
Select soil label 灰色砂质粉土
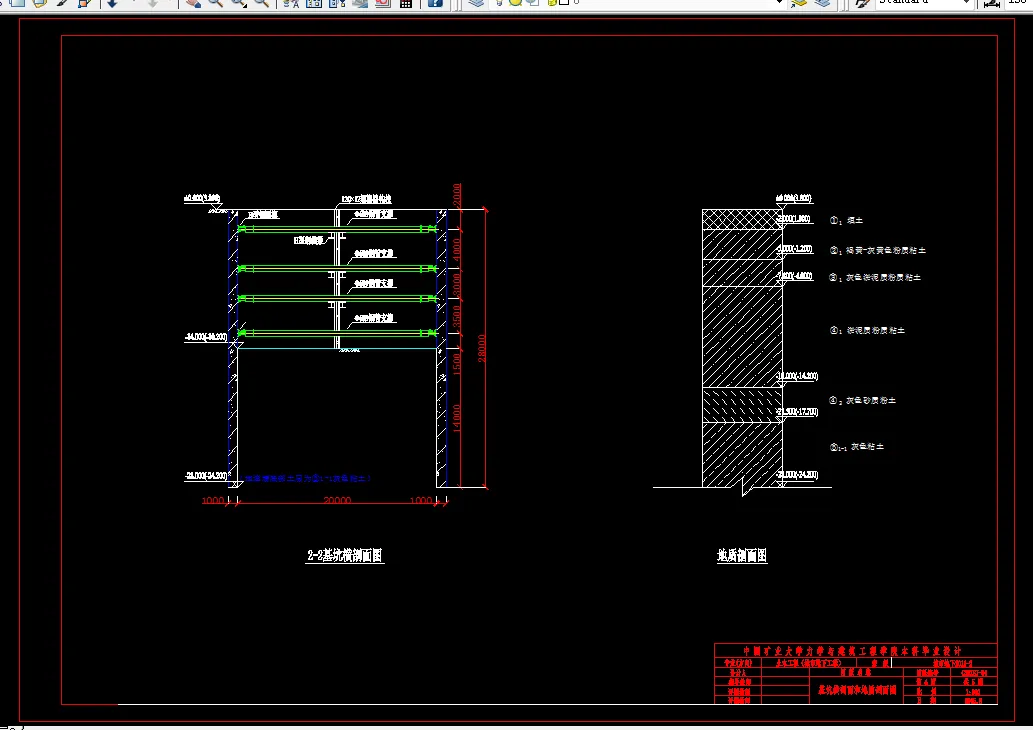pos(871,401)
